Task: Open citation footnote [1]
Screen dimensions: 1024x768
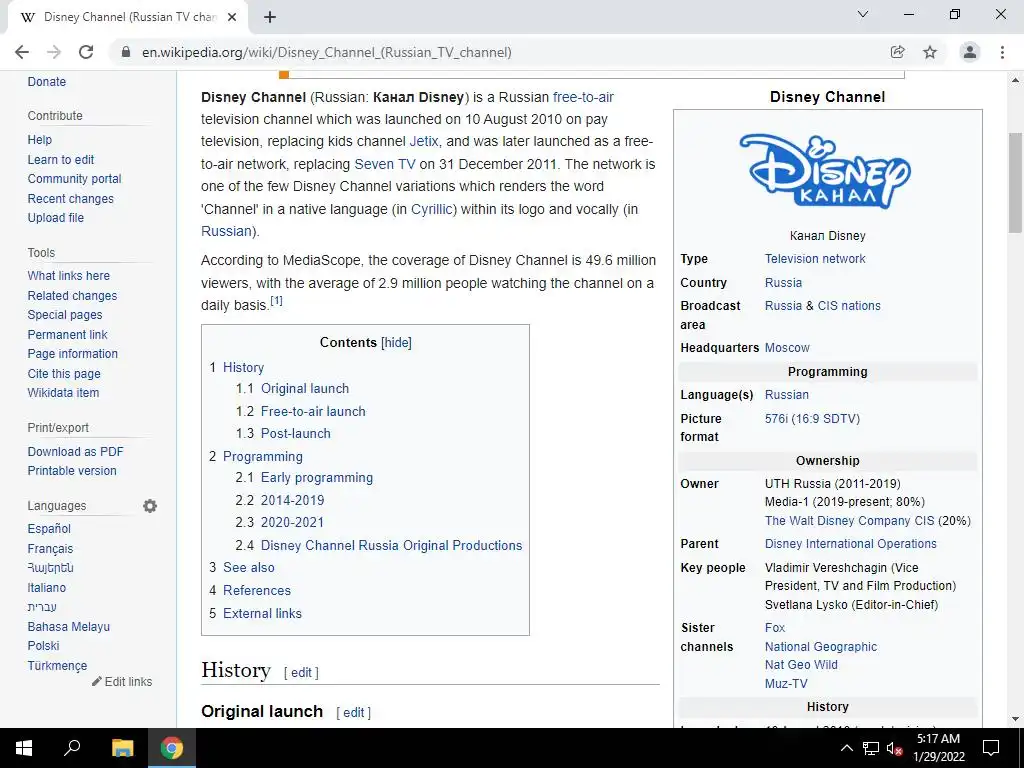Action: tap(276, 301)
